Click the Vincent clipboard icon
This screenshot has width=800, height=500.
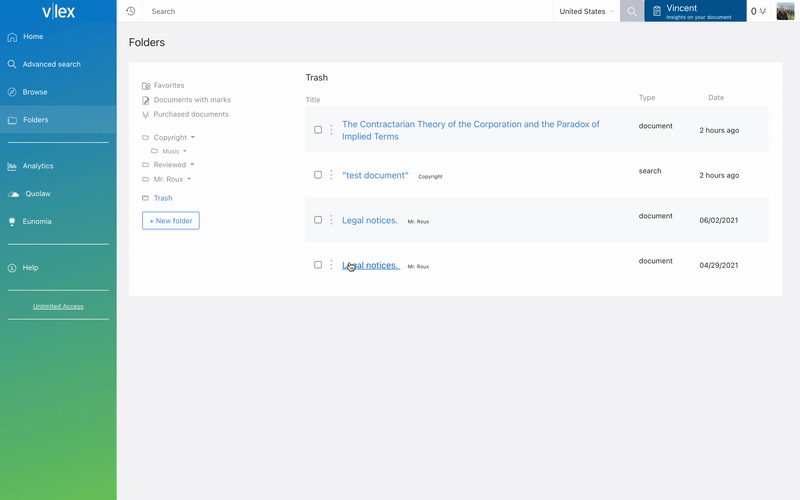point(657,11)
